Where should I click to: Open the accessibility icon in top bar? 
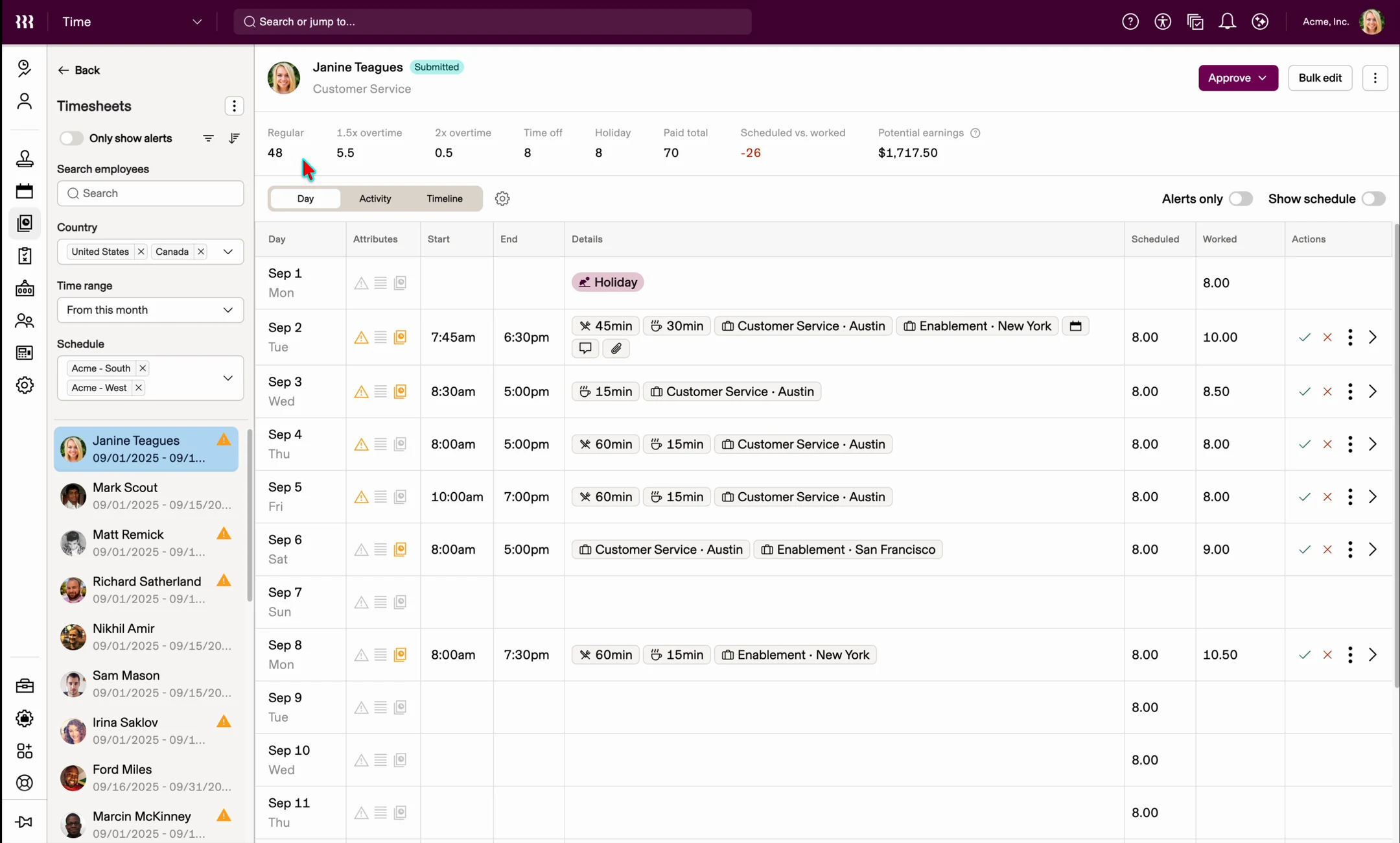1163,22
